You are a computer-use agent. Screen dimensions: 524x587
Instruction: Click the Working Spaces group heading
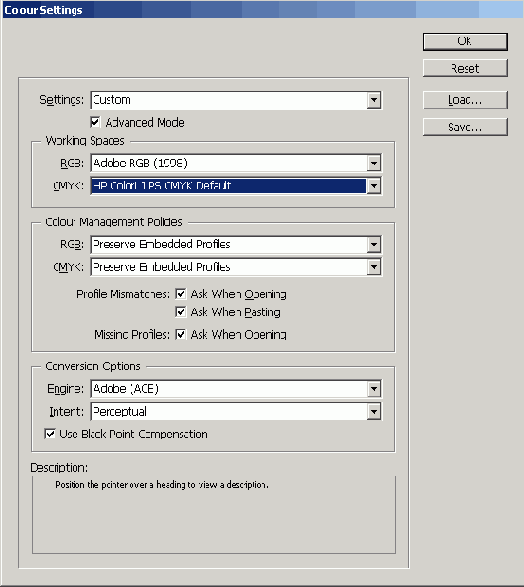pos(85,141)
